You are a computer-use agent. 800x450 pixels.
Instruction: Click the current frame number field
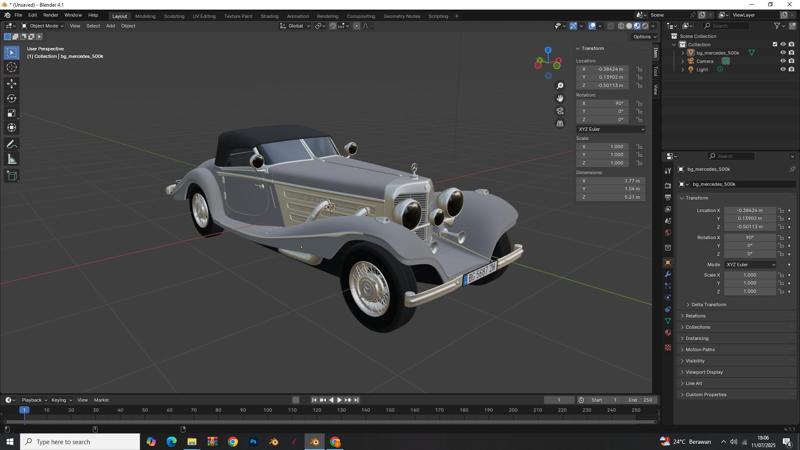[559, 400]
